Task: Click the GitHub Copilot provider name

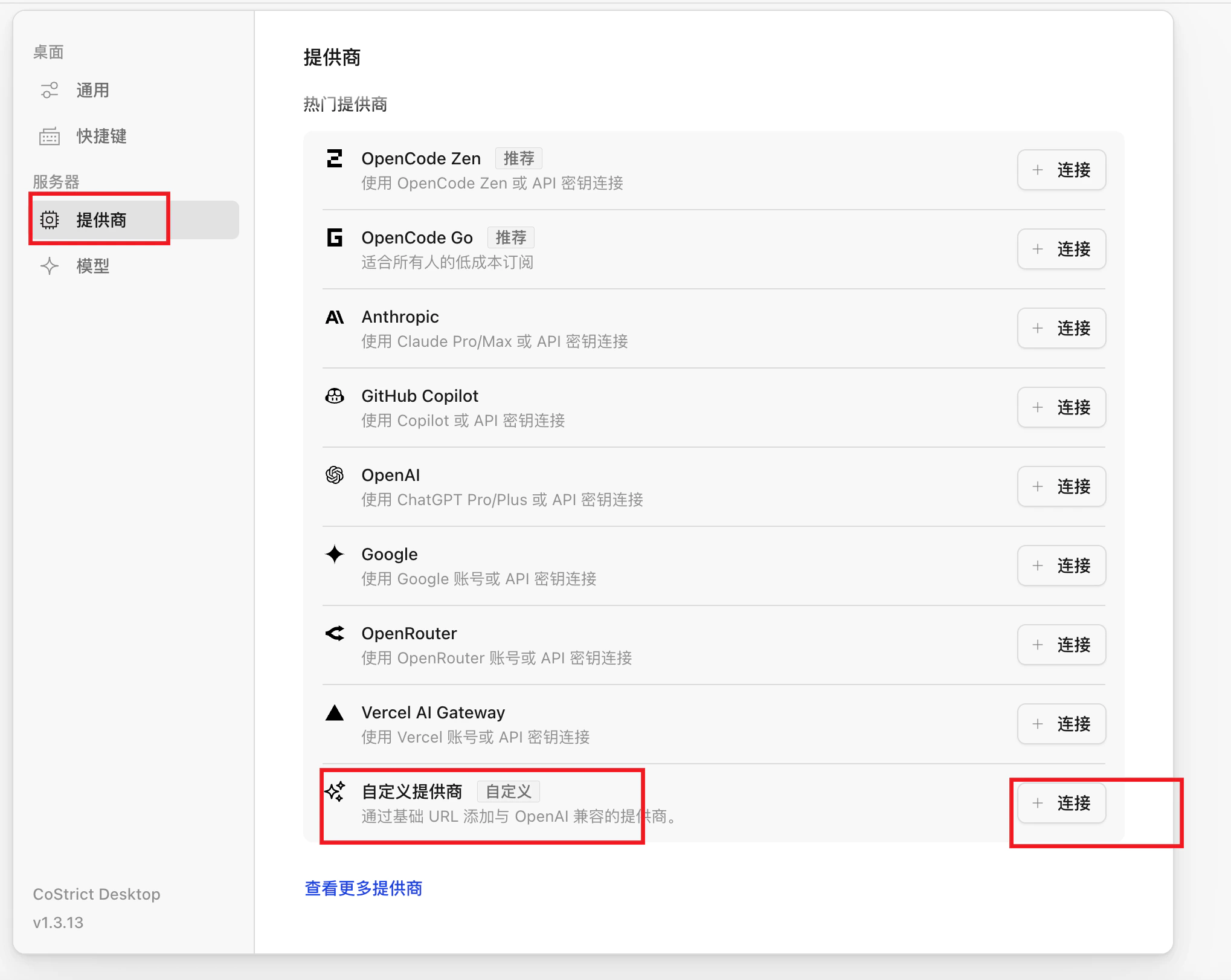Action: (x=420, y=396)
